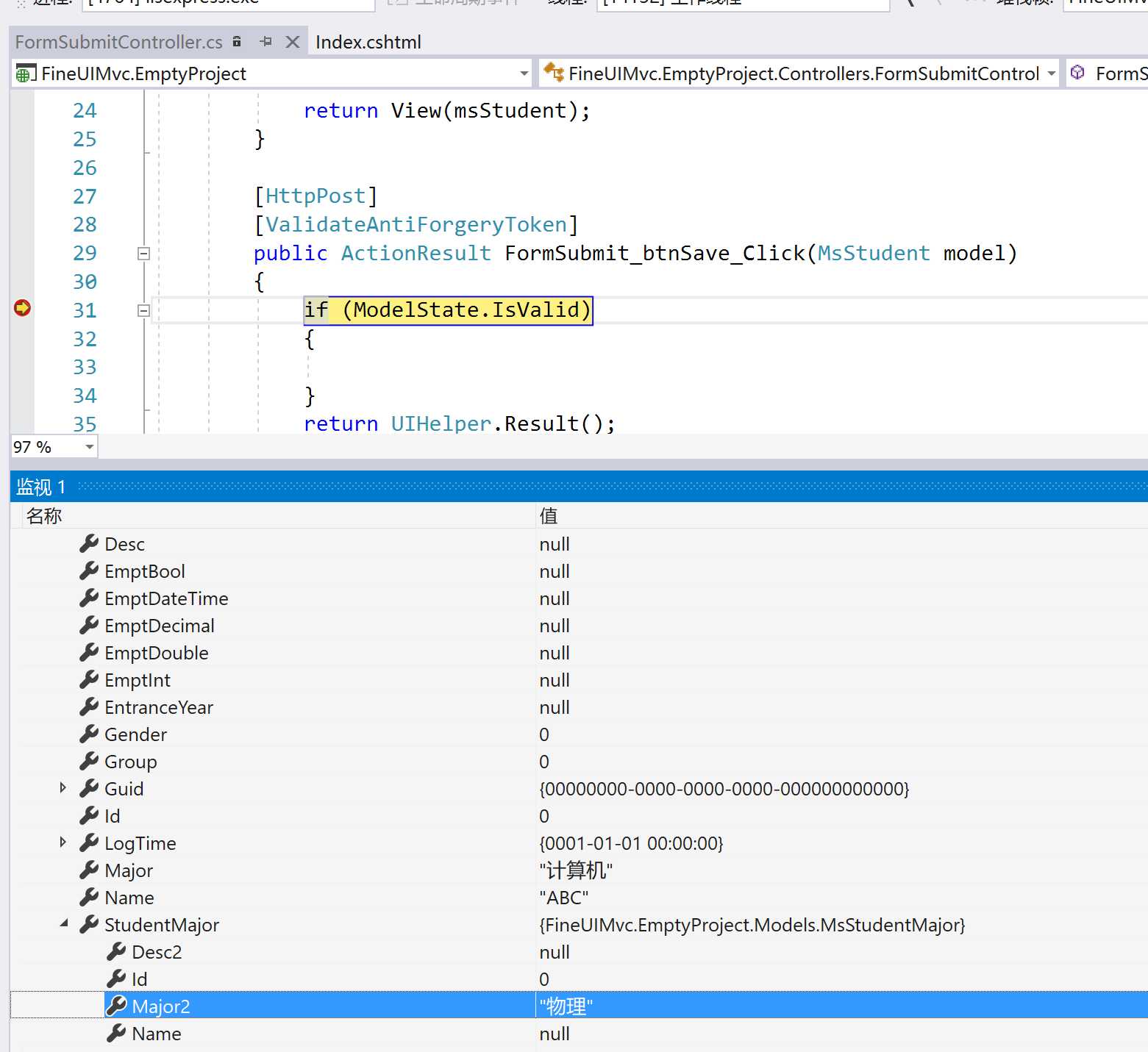This screenshot has width=1148, height=1052.
Task: Click the null value of Desc2
Action: (x=555, y=952)
